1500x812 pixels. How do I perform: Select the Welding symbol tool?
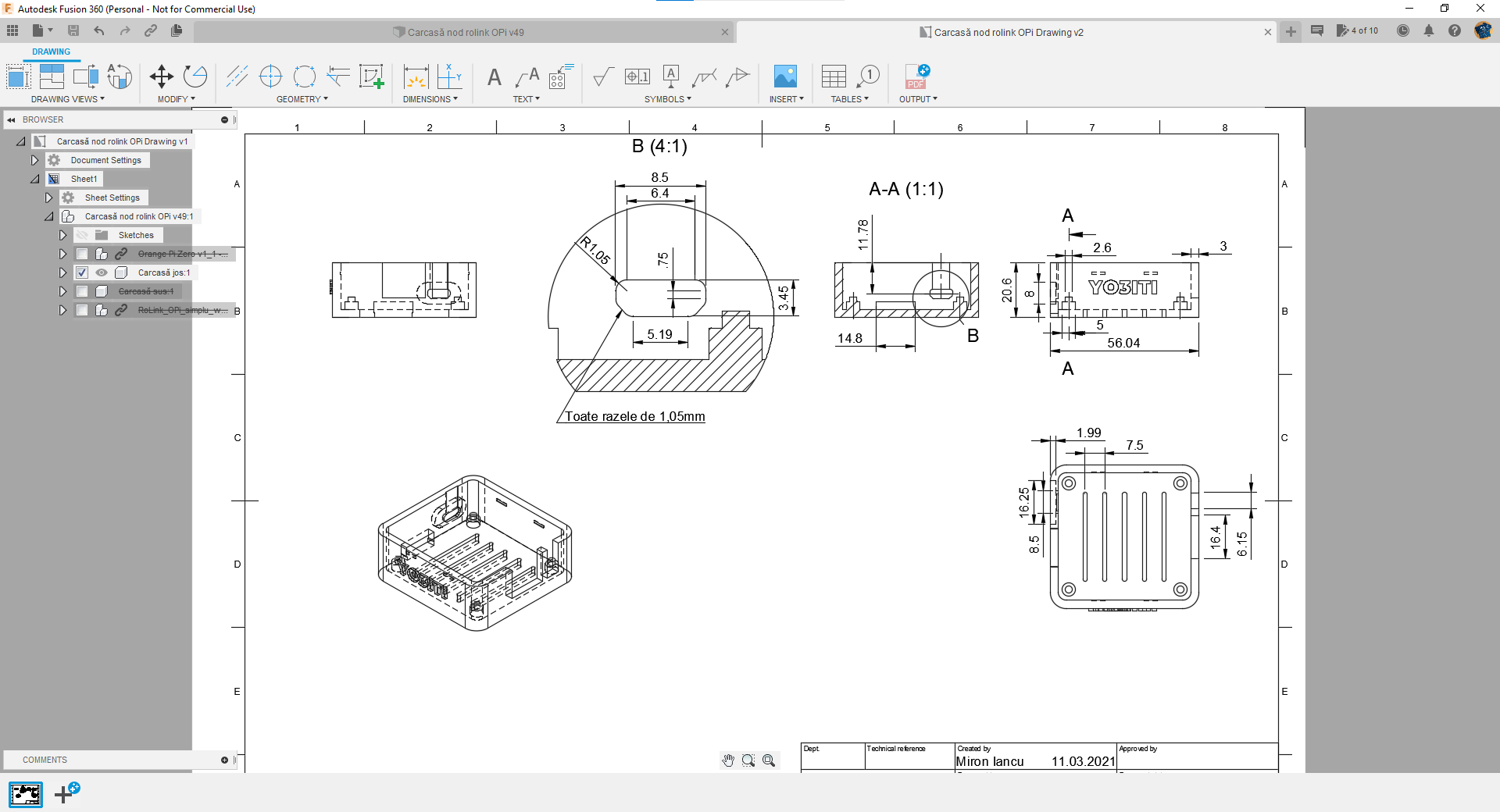[x=704, y=77]
